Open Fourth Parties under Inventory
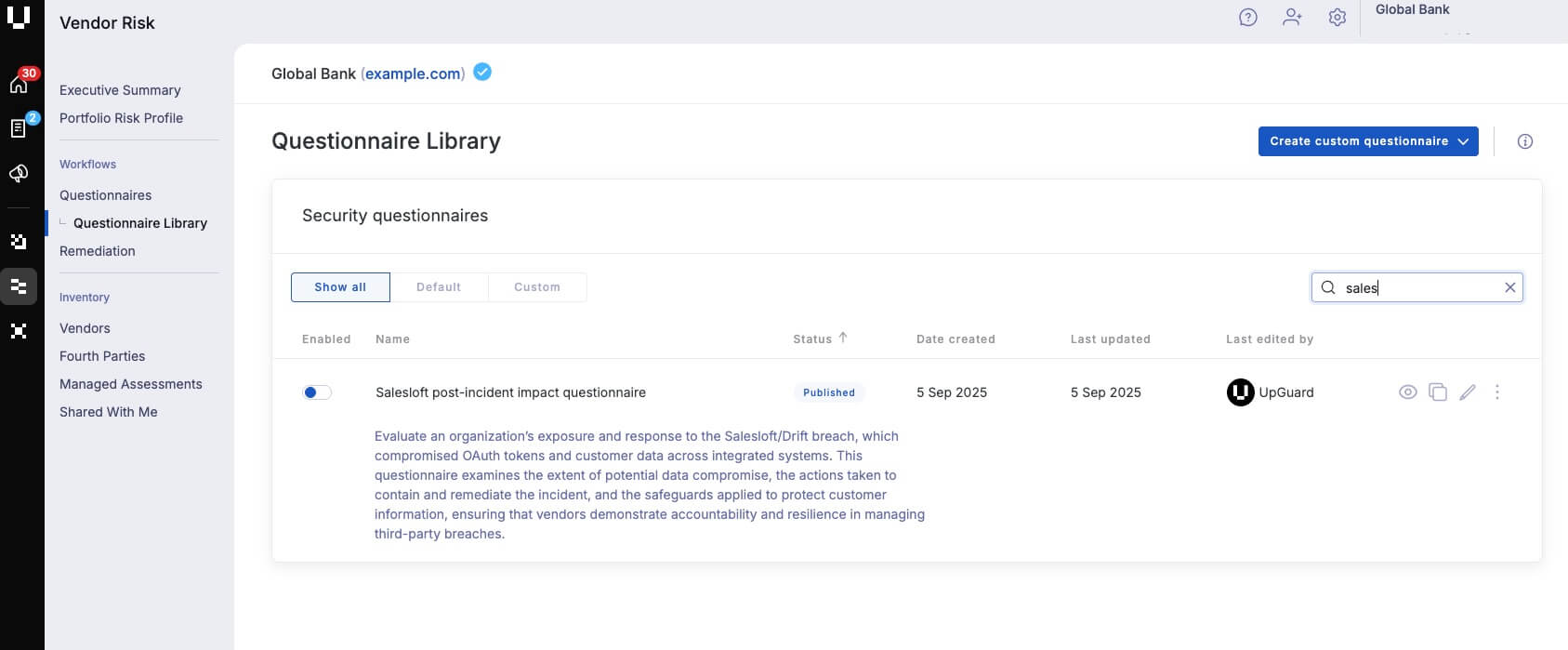The width and height of the screenshot is (1568, 650). coord(102,356)
